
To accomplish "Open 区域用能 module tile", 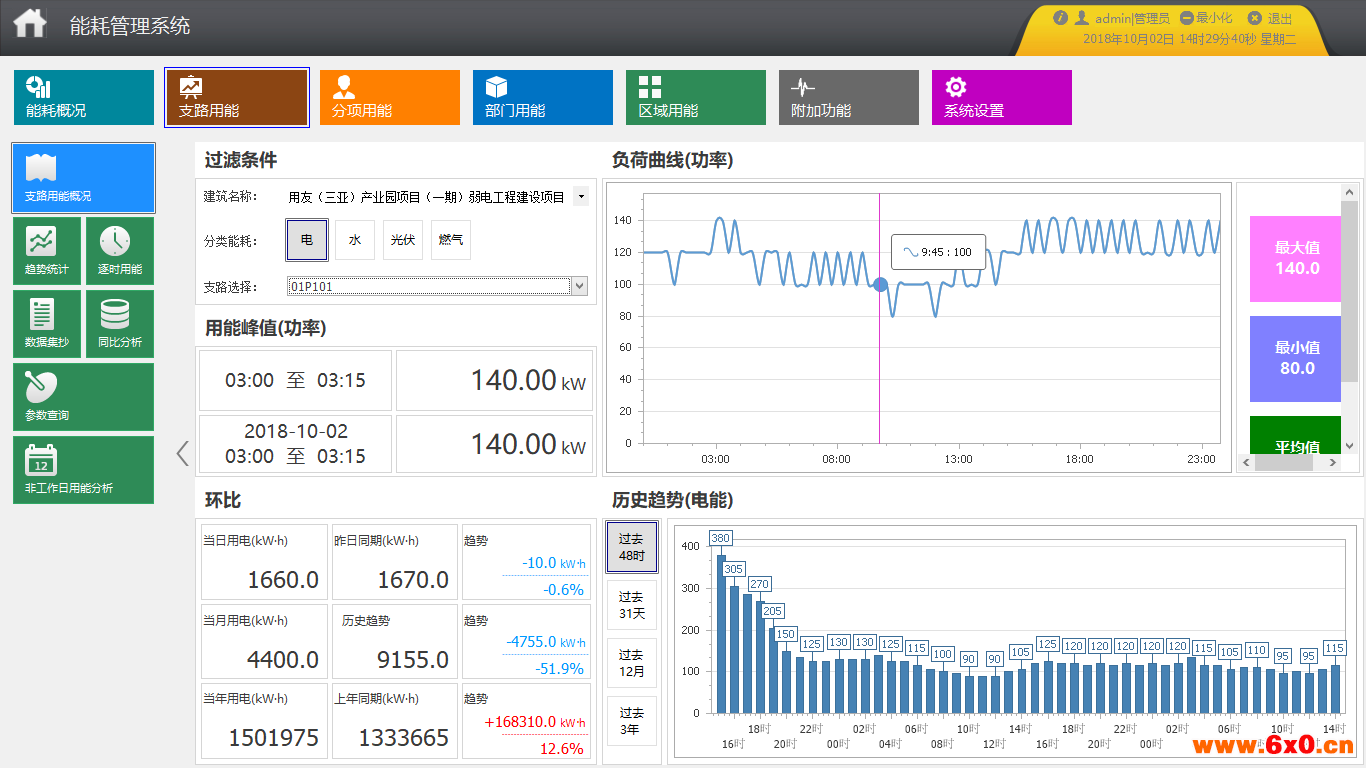I will click(696, 97).
